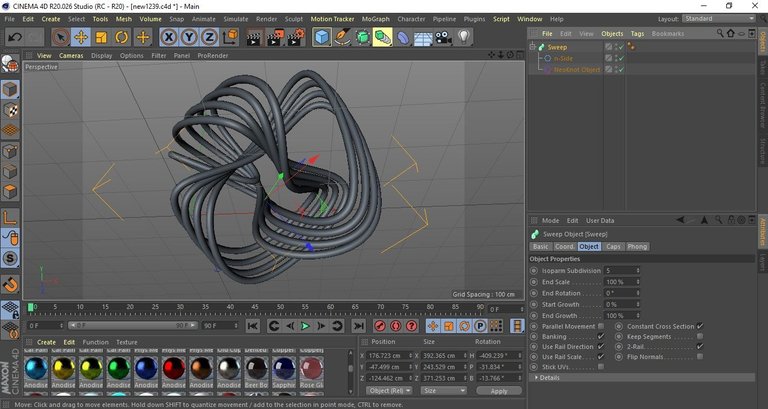The width and height of the screenshot is (768, 409).
Task: Activate the Move tool in top toolbar
Action: [x=81, y=37]
